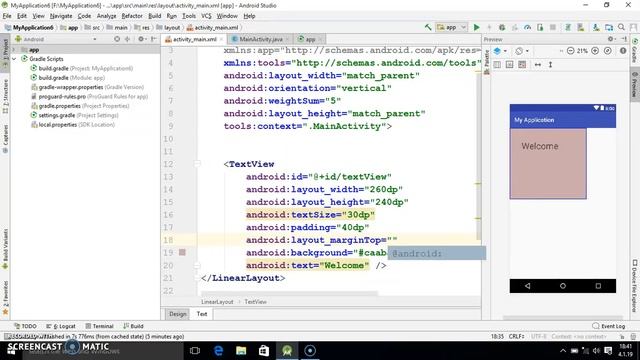Open the app run configuration dropdown
The image size is (640, 360).
[451, 27]
